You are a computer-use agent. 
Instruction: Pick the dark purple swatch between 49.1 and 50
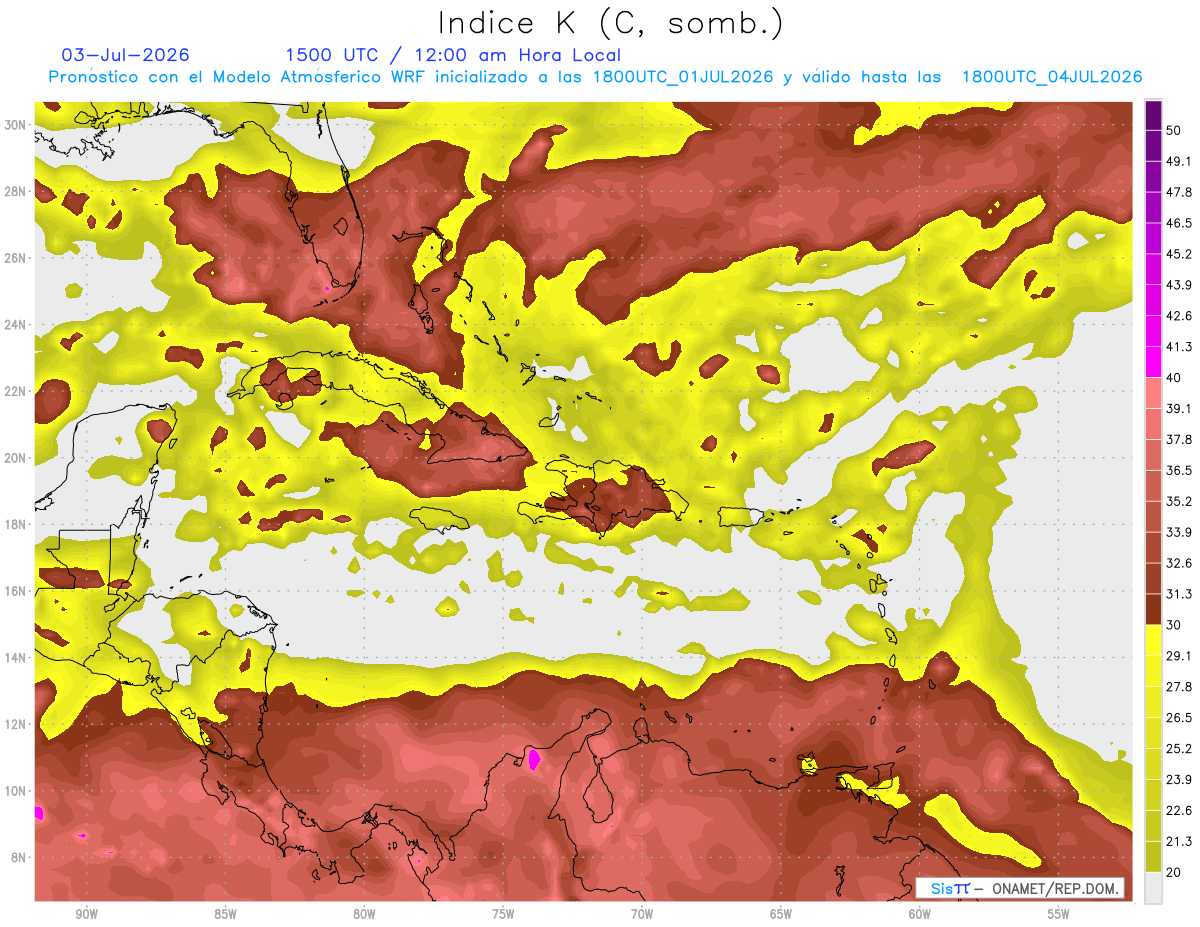tap(1153, 146)
